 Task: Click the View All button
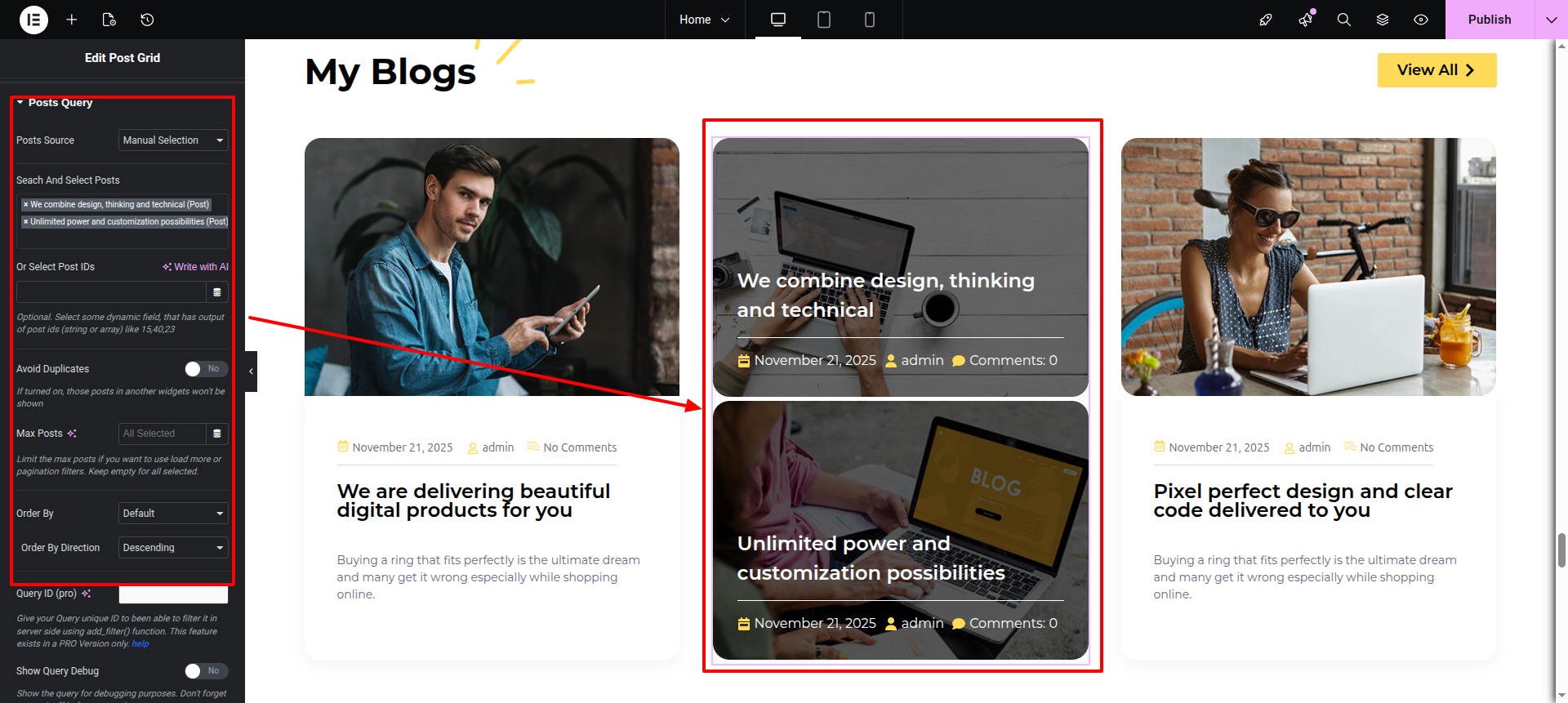[x=1437, y=70]
